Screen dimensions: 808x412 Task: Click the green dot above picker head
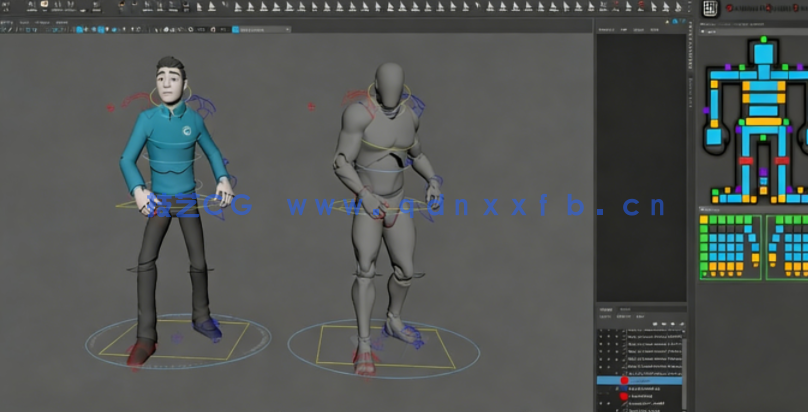(x=763, y=40)
